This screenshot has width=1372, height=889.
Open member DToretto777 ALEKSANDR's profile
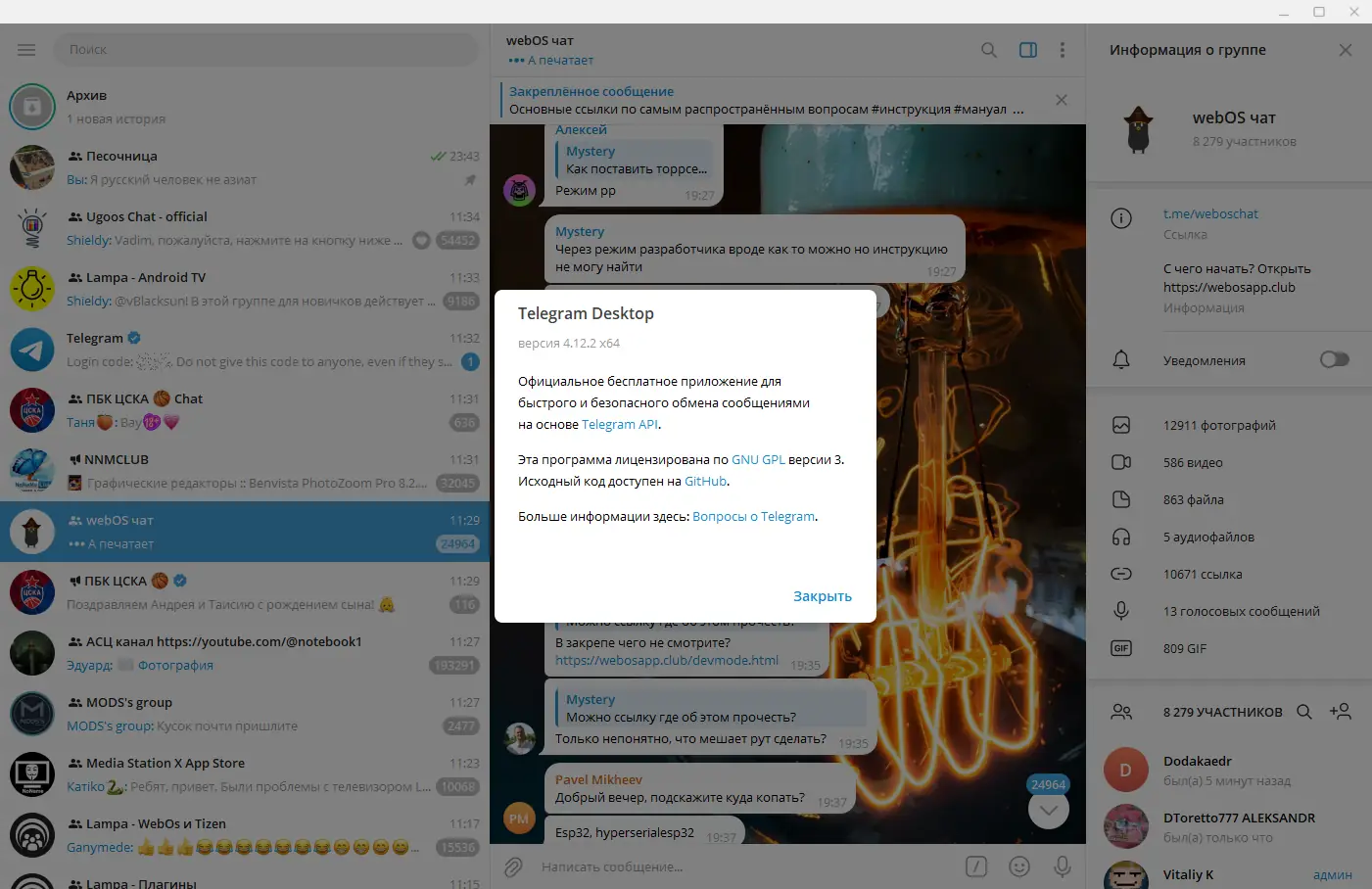[1229, 827]
